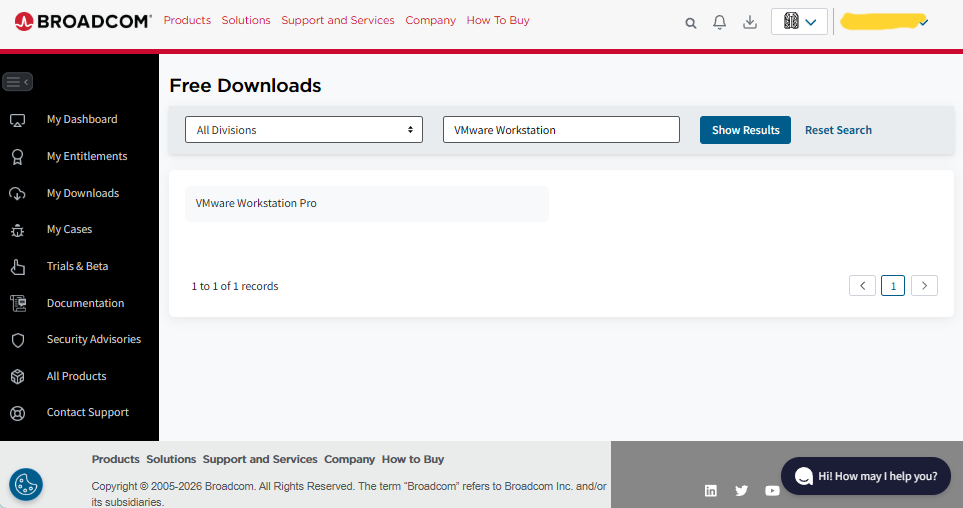This screenshot has width=963, height=508.
Task: Click footer How to Buy link
Action: (x=413, y=459)
